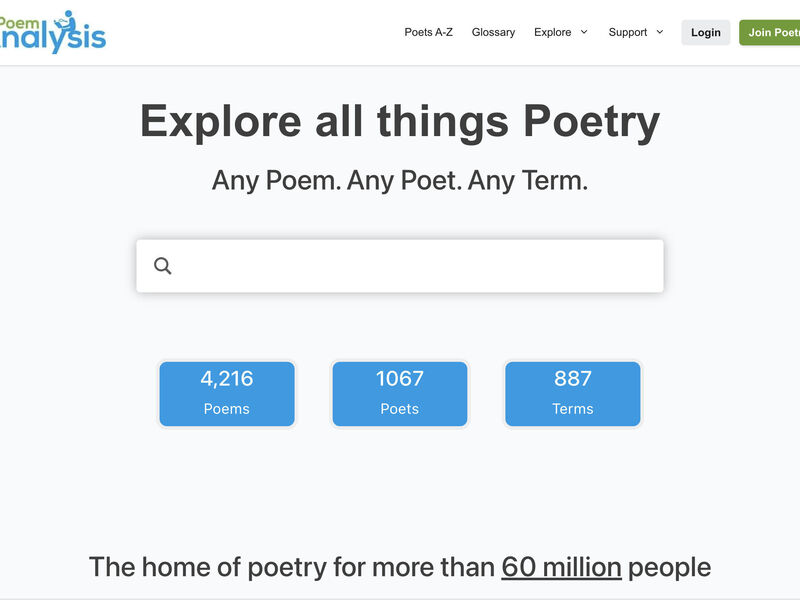Screen dimensions: 800x600
Task: Click the underlined 60 million link
Action: [561, 566]
